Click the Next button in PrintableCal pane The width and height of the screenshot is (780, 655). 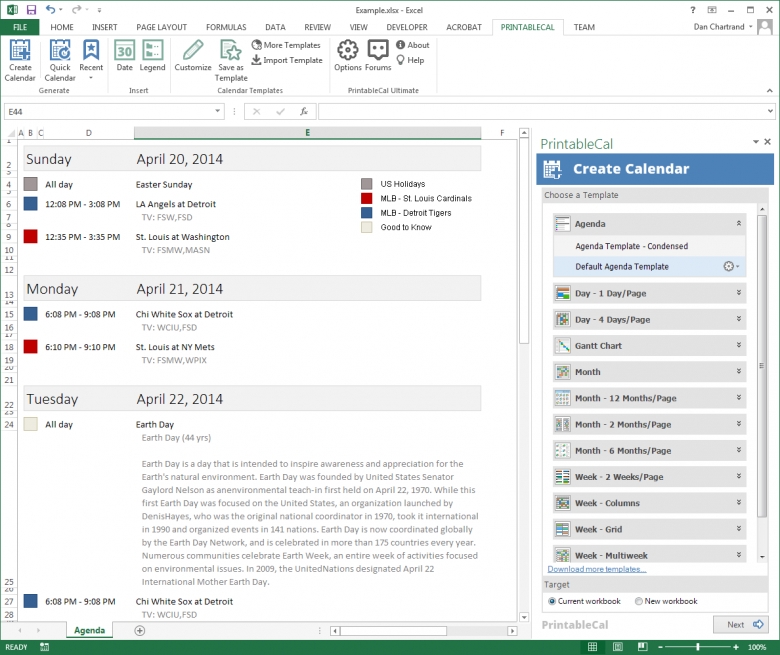pos(741,625)
